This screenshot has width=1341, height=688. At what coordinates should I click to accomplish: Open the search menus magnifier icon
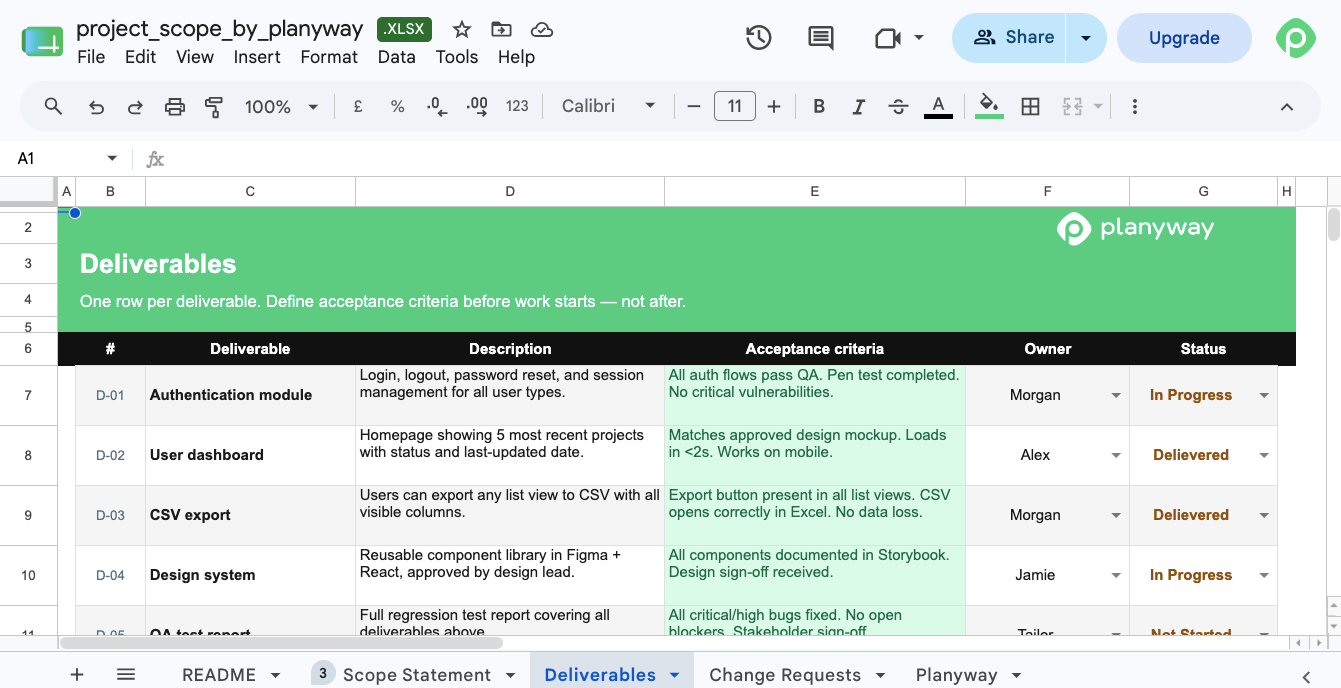point(54,106)
